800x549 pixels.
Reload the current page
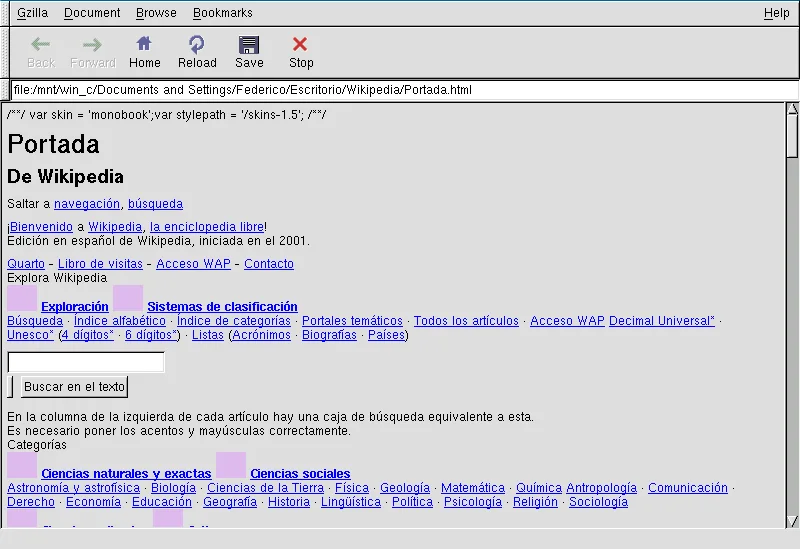[196, 44]
